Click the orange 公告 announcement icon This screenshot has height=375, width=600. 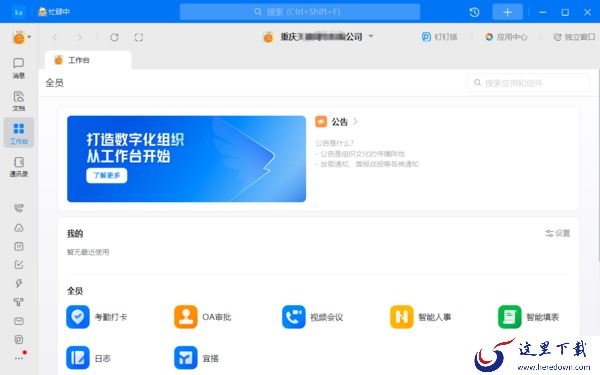pyautogui.click(x=321, y=122)
